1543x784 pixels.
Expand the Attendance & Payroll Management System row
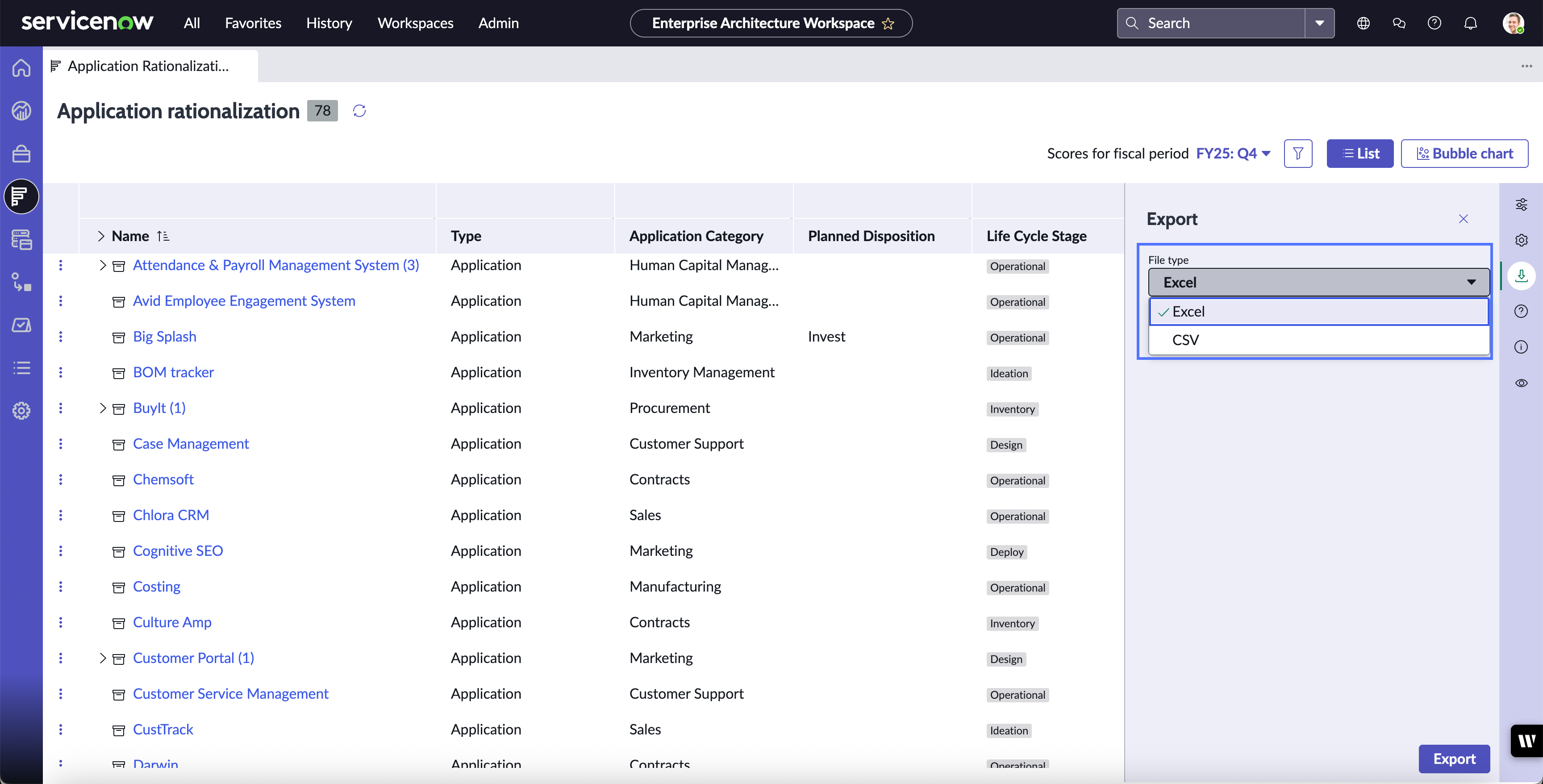102,265
